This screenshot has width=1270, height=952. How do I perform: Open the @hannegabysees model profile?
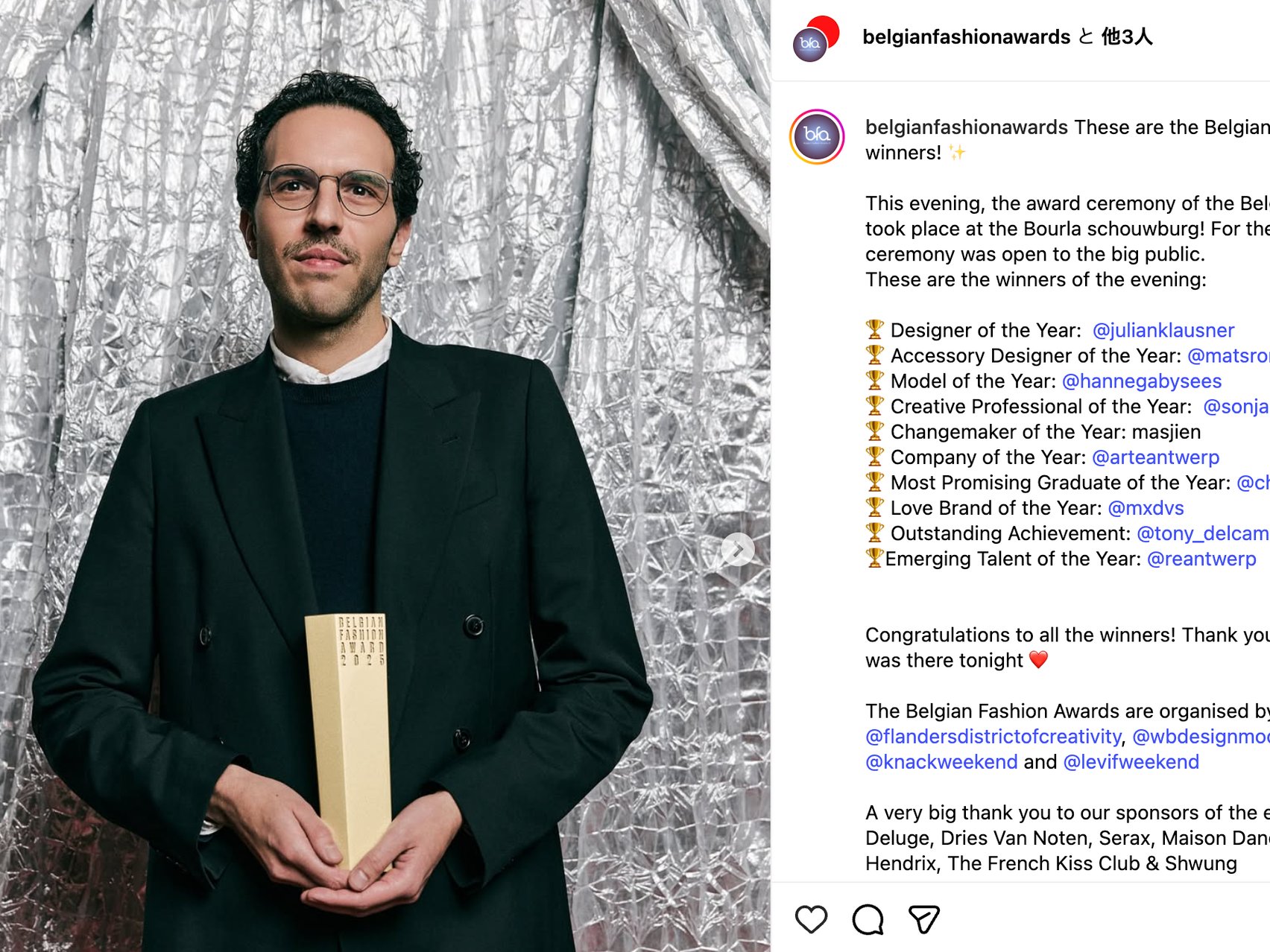1141,381
